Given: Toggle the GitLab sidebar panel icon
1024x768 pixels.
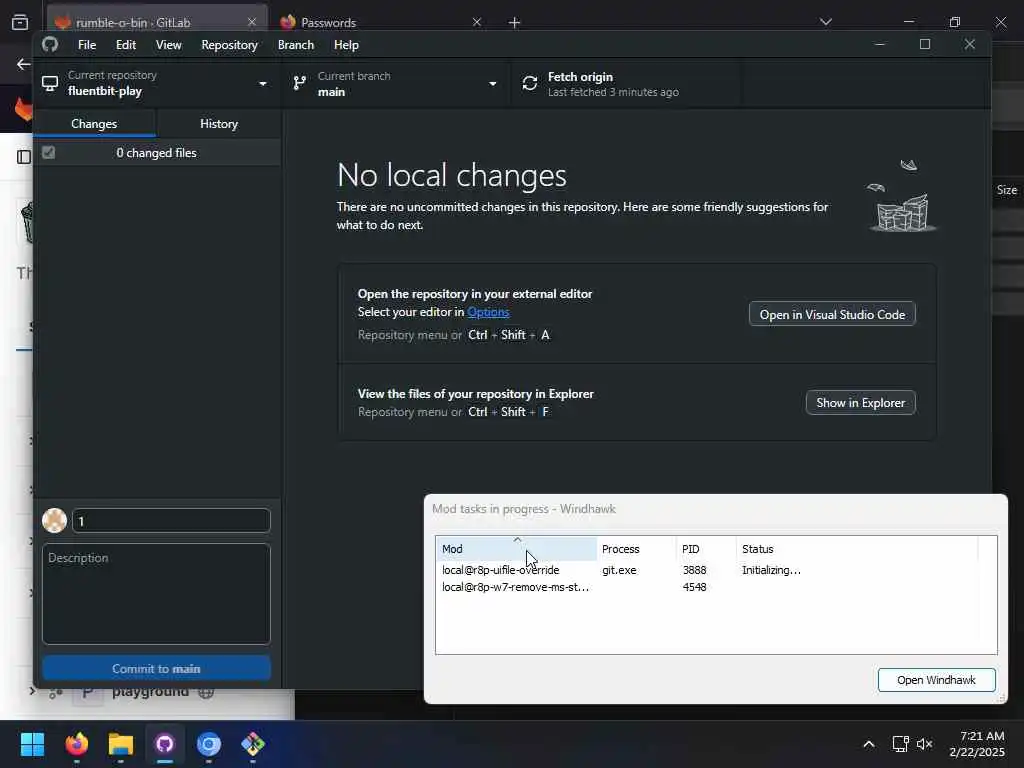Looking at the screenshot, I should (24, 157).
